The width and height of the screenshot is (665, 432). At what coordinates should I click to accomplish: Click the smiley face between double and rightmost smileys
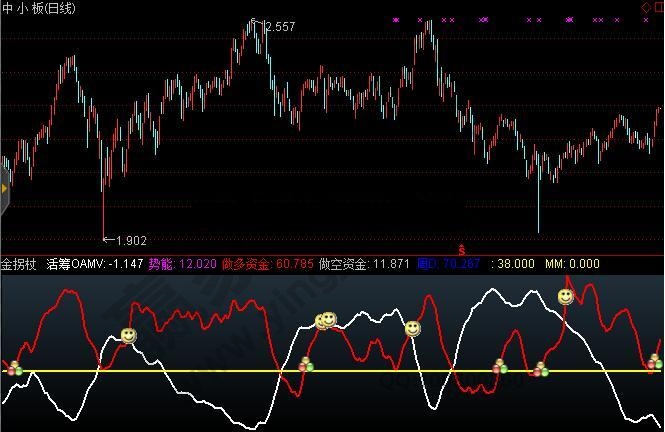pos(412,328)
